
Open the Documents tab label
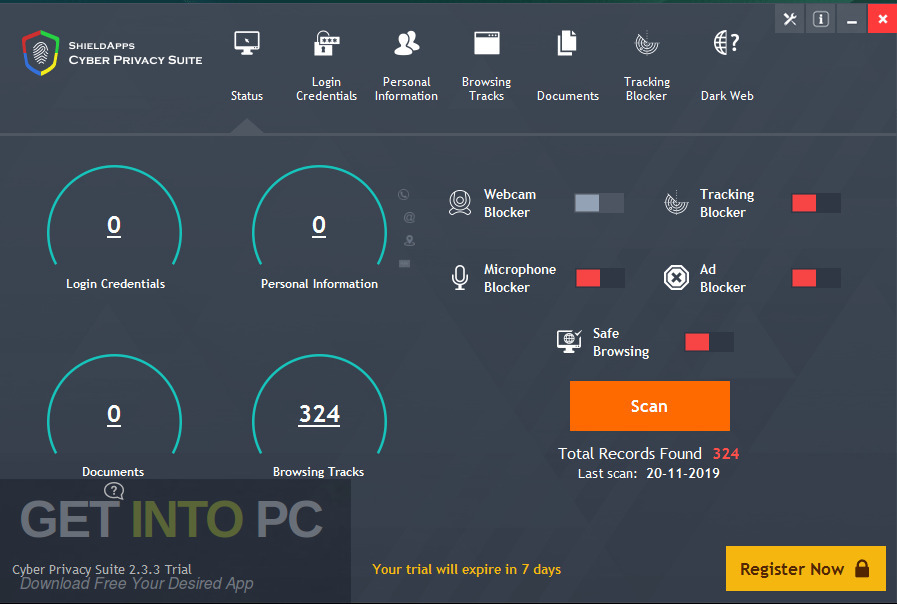click(x=567, y=96)
